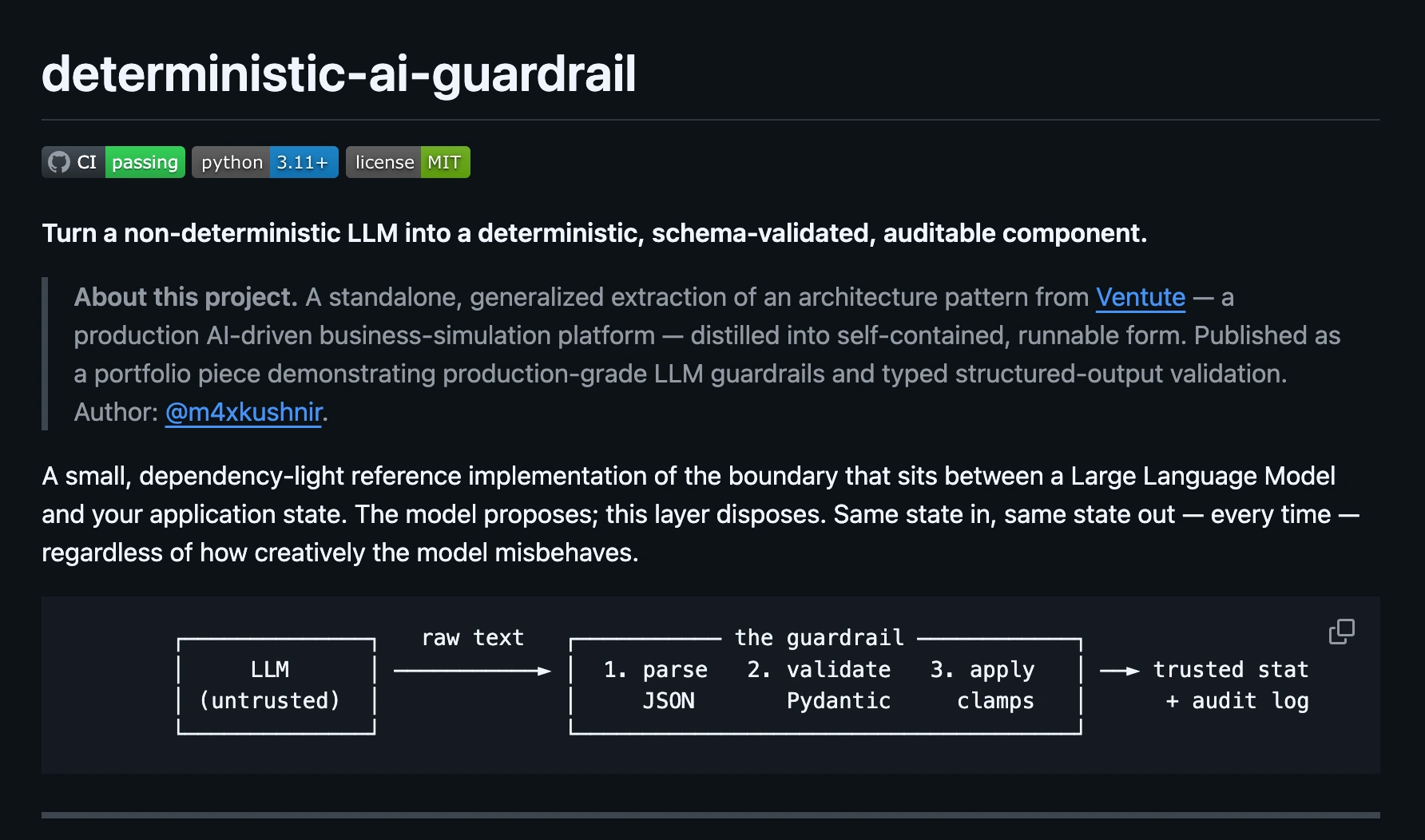Click the deterministic-ai-guardrail heading

point(339,73)
